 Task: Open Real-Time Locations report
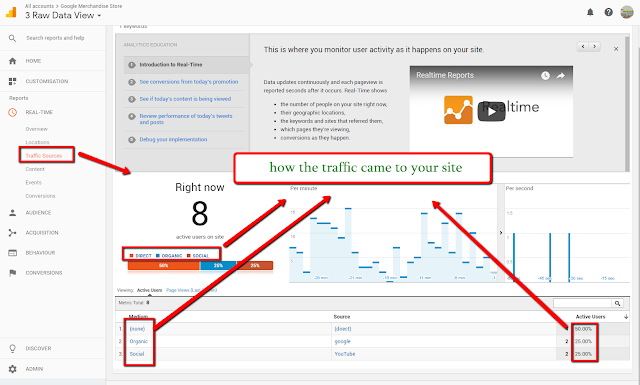(38, 142)
